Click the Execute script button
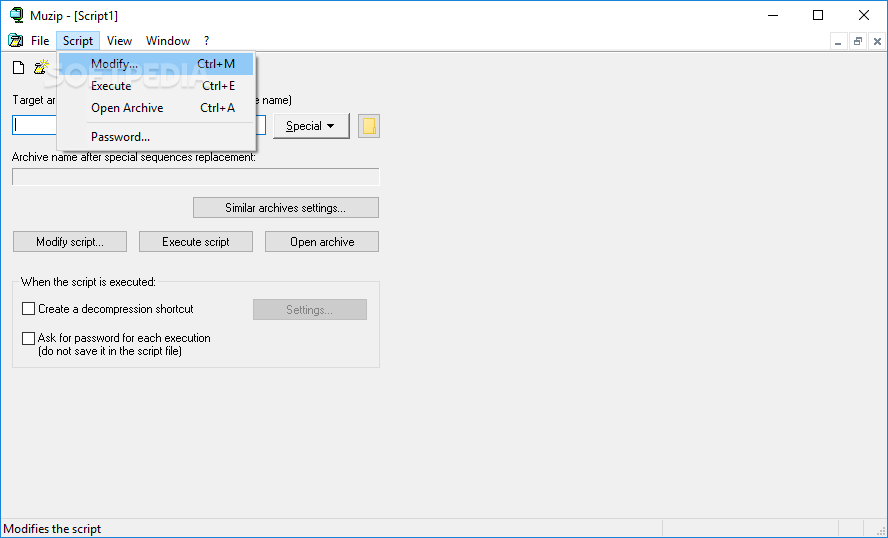This screenshot has width=888, height=538. (196, 242)
